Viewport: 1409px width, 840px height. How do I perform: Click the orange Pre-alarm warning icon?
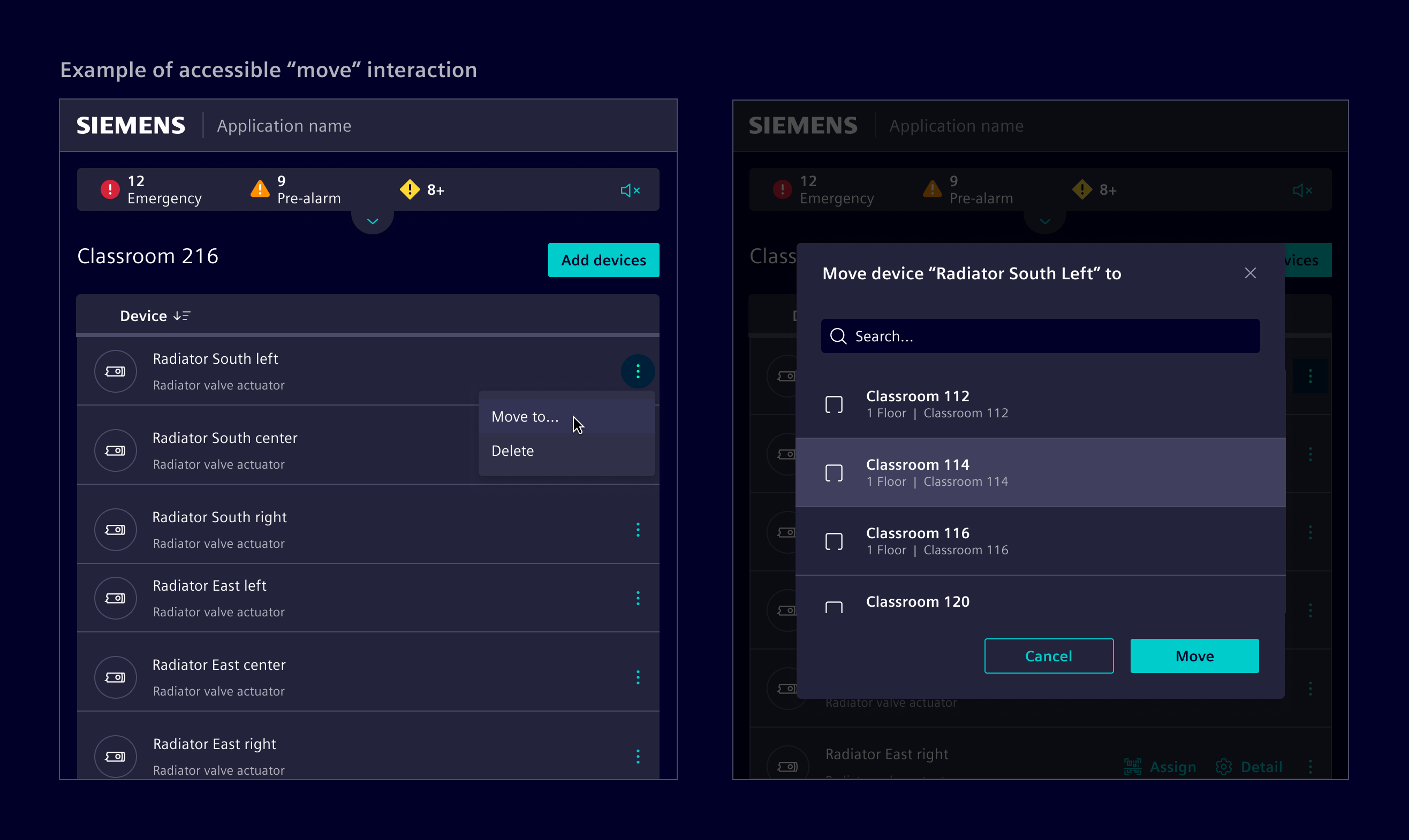(260, 189)
